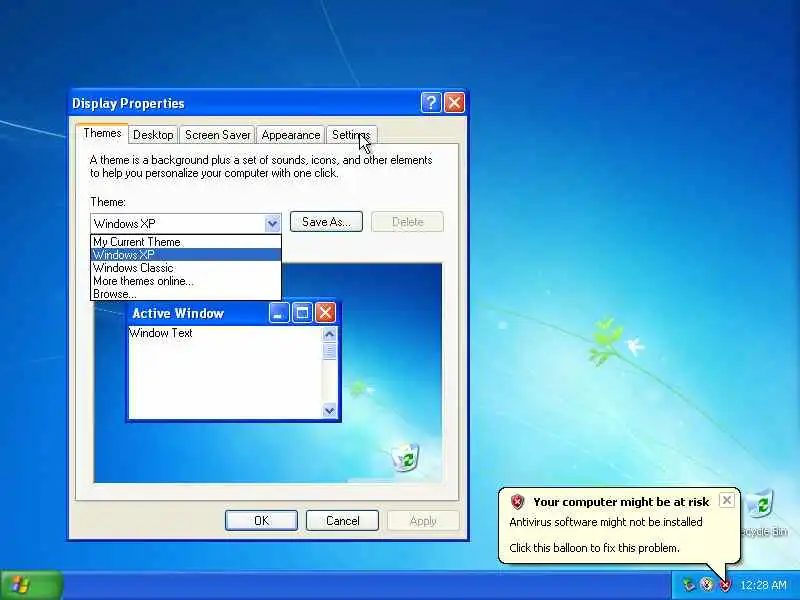Click the Theme combo box showing Windows XP
Image resolution: width=800 pixels, height=600 pixels.
pyautogui.click(x=186, y=223)
